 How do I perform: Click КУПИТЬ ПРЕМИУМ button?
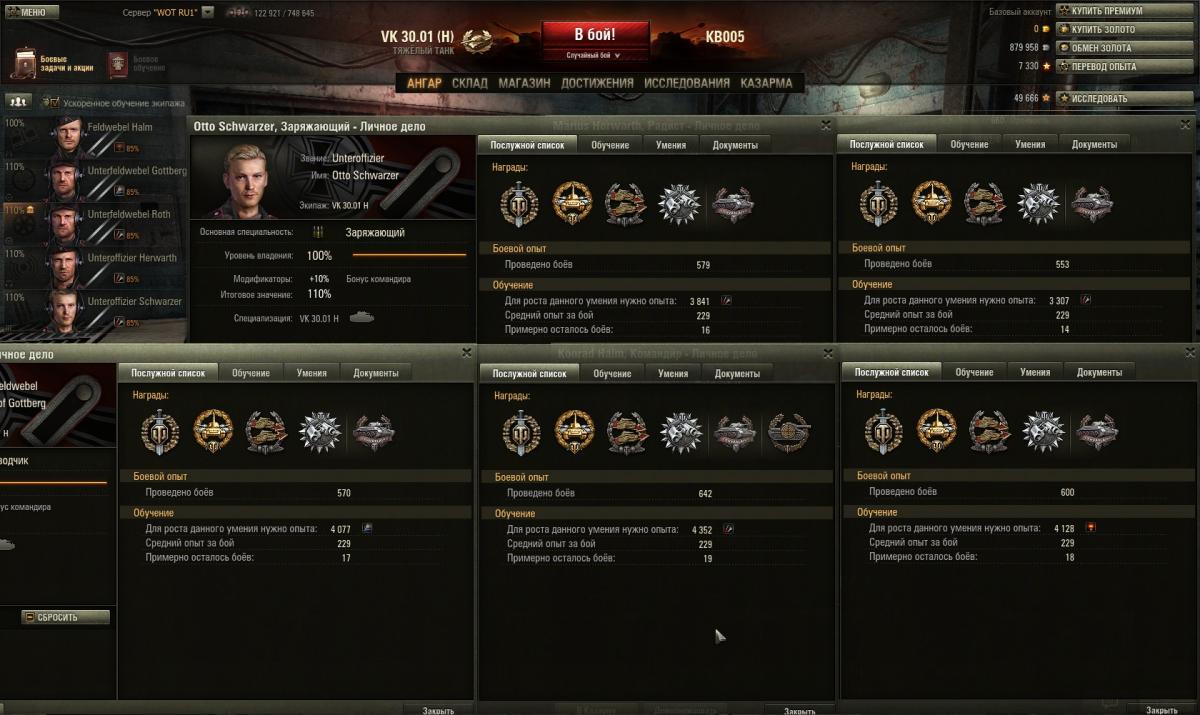[x=1126, y=11]
